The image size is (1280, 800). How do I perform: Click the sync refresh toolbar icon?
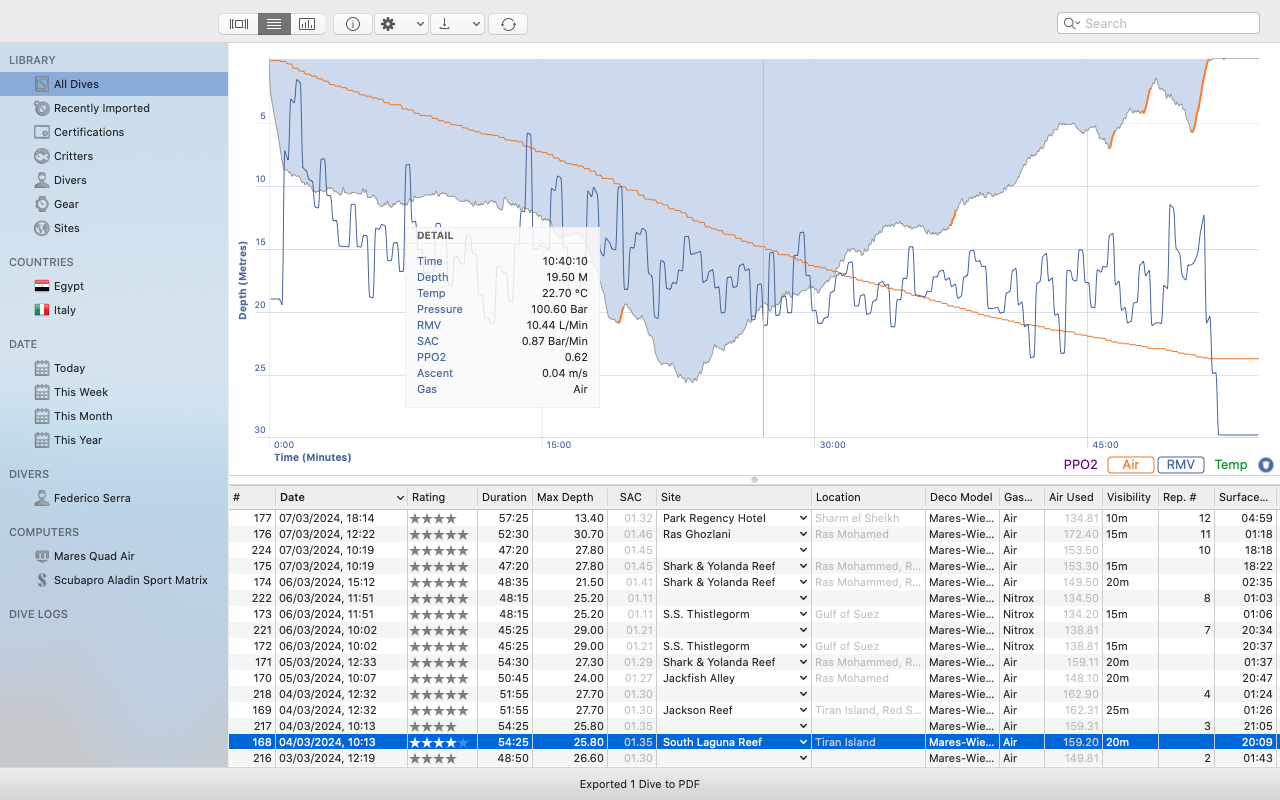click(x=508, y=24)
